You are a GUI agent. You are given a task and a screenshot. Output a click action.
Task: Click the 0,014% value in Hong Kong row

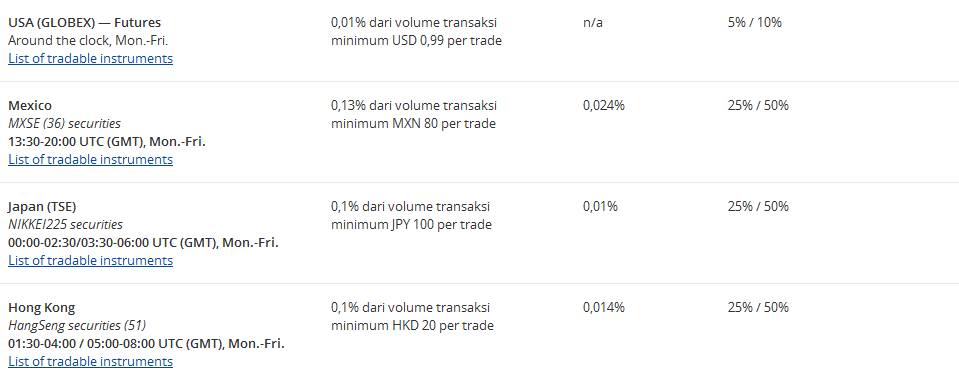[604, 307]
